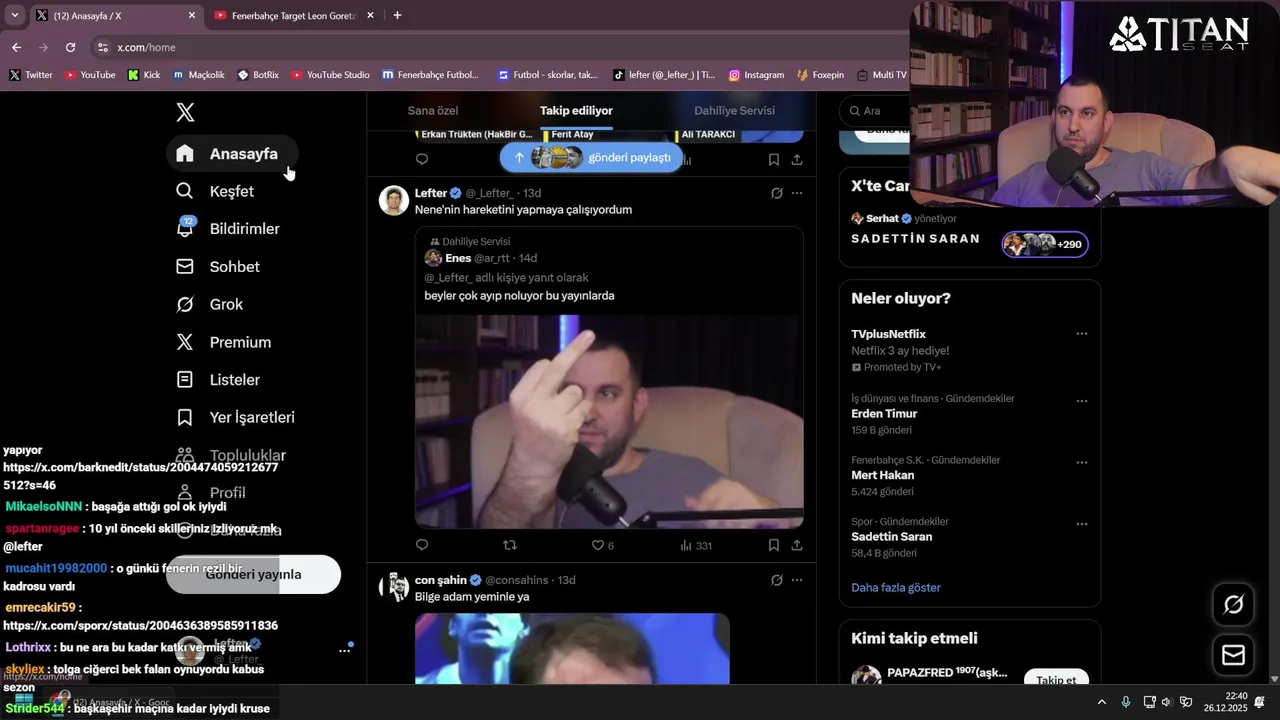Viewport: 1280px width, 720px height.
Task: Open Bildirimler notifications
Action: 228,229
